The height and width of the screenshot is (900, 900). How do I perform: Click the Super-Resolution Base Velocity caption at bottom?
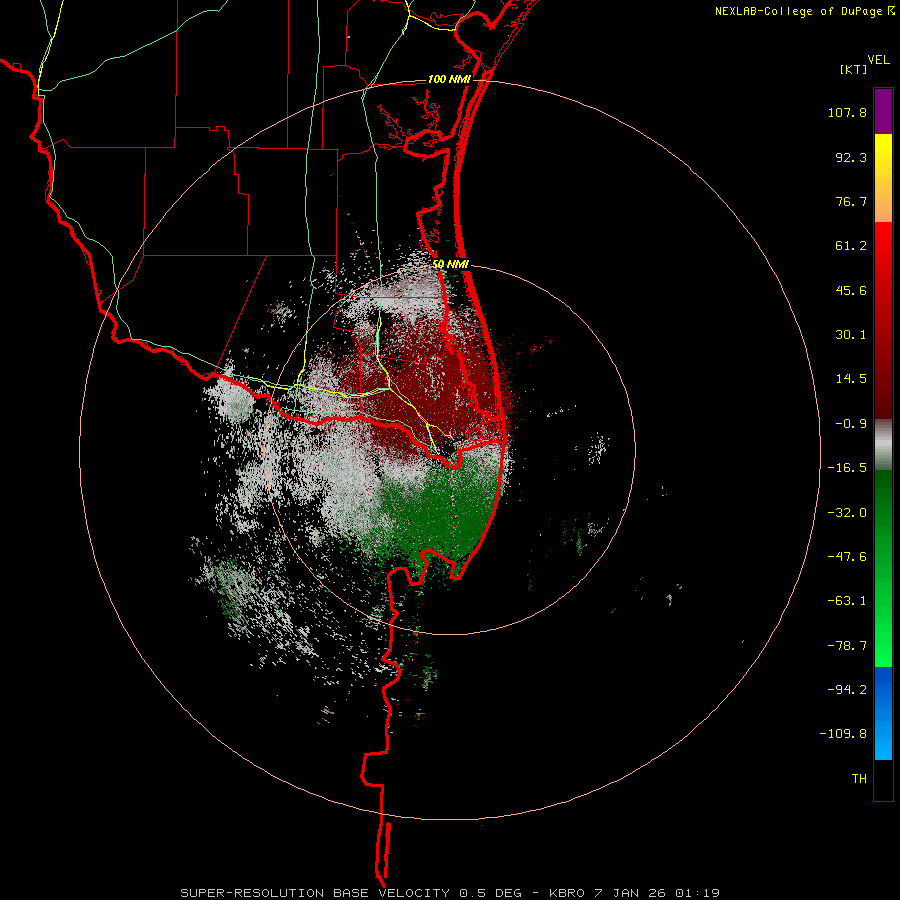pos(449,893)
